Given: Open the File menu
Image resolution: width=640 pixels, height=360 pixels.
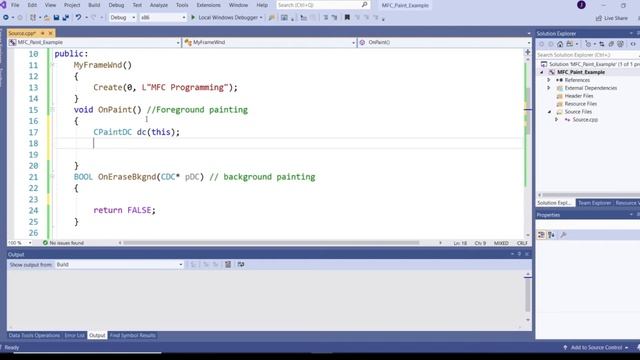Looking at the screenshot, I should click(x=15, y=5).
